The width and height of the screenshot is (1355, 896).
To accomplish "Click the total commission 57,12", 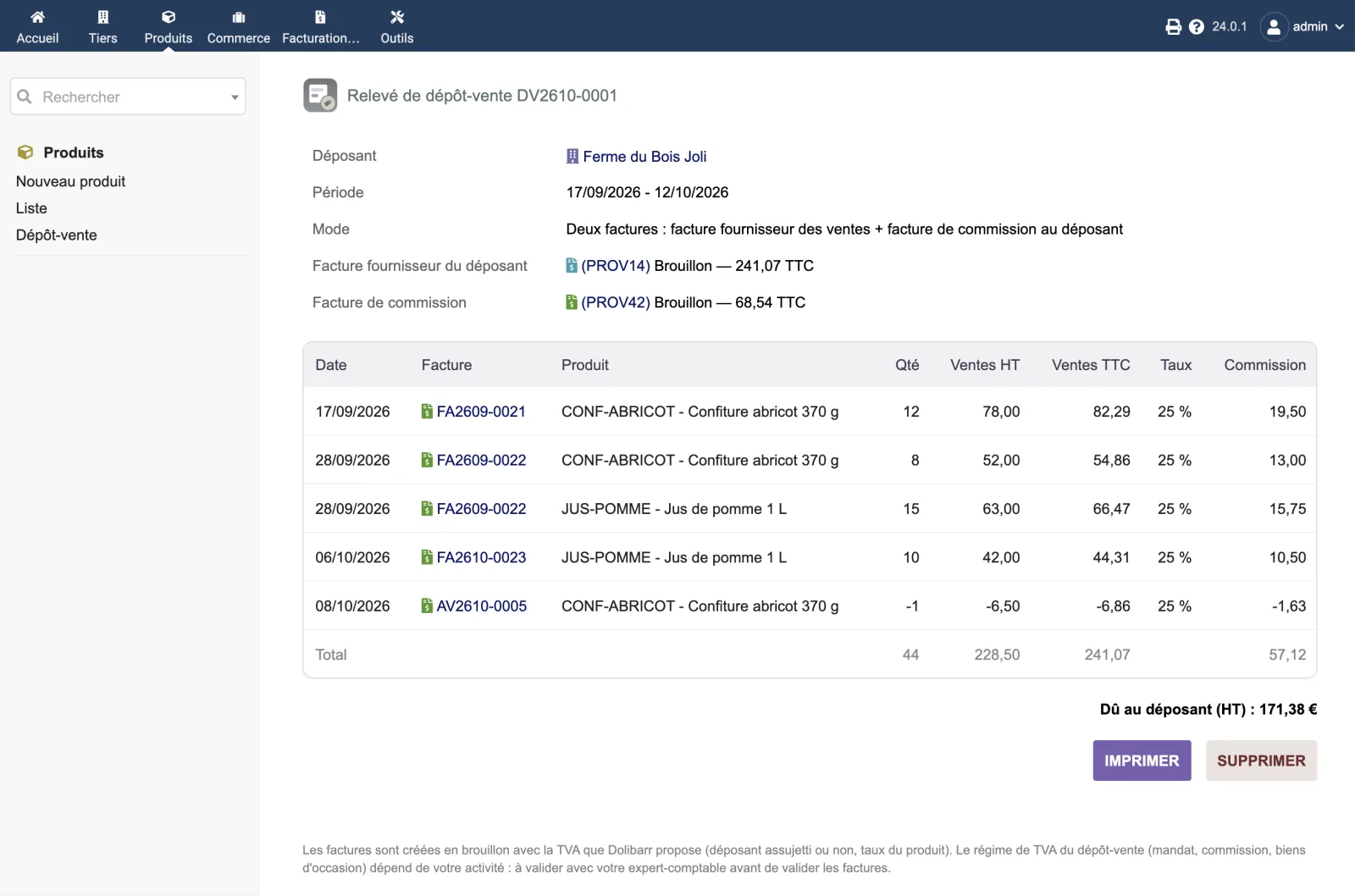I will (x=1287, y=655).
